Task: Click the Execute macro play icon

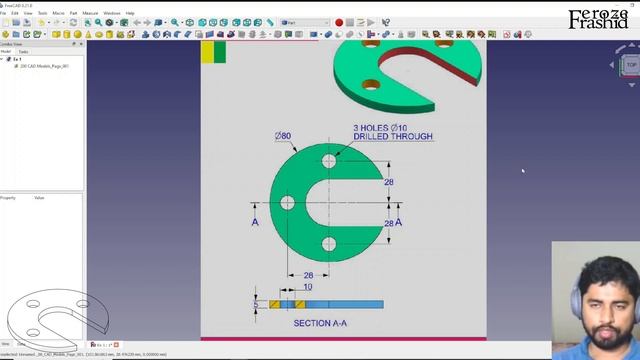Action: click(371, 22)
